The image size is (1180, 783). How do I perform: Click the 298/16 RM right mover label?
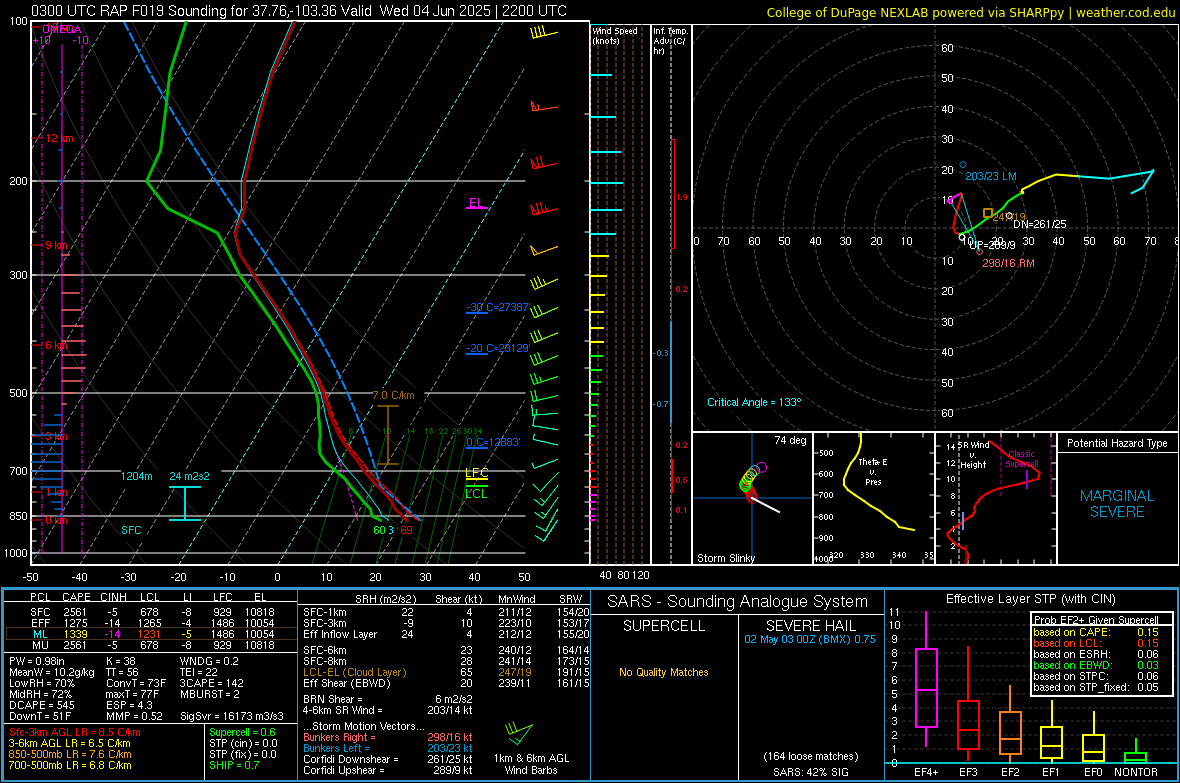click(1008, 263)
